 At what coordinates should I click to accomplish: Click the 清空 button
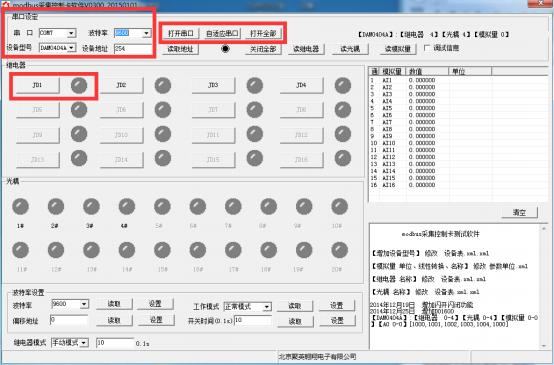coord(519,212)
